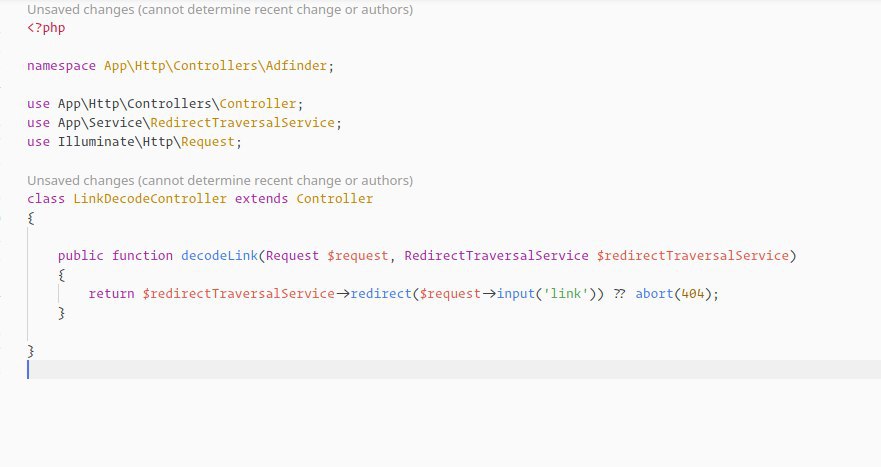Click Controller in the App\Http\Controllers use statement
This screenshot has height=467, width=881.
click(258, 104)
